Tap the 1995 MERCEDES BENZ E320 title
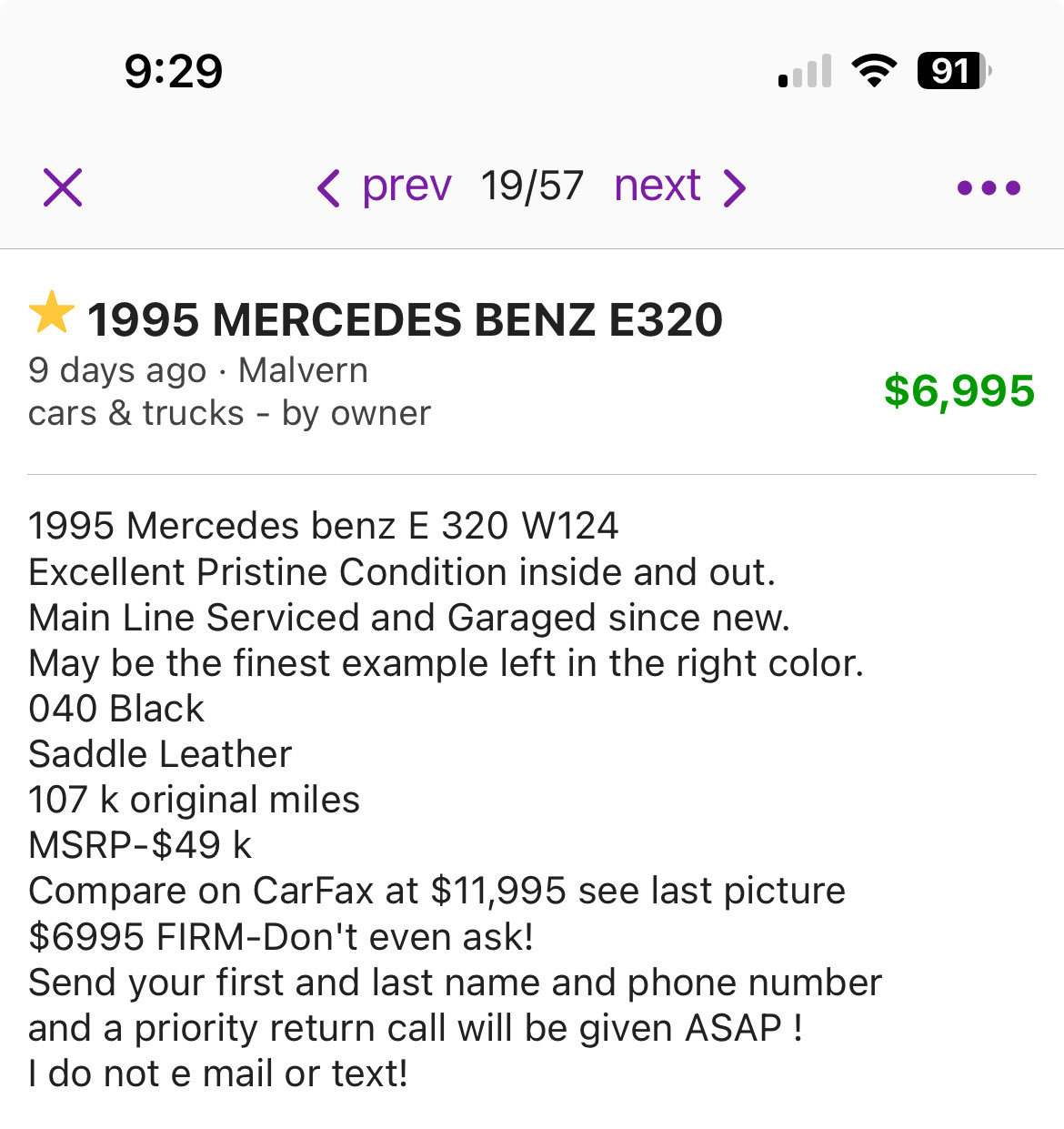1064x1129 pixels. click(405, 320)
